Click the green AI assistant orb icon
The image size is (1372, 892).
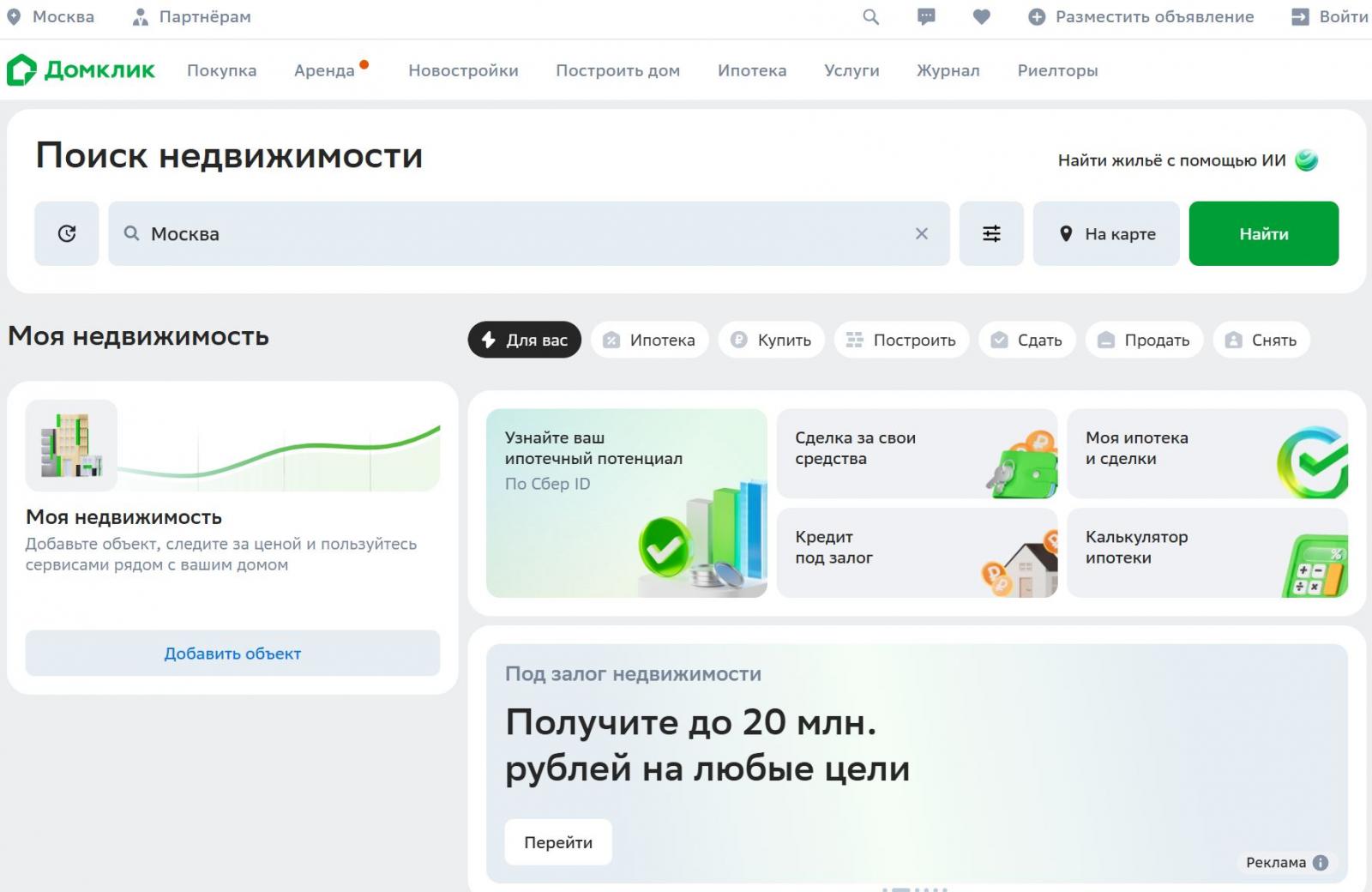(1306, 160)
